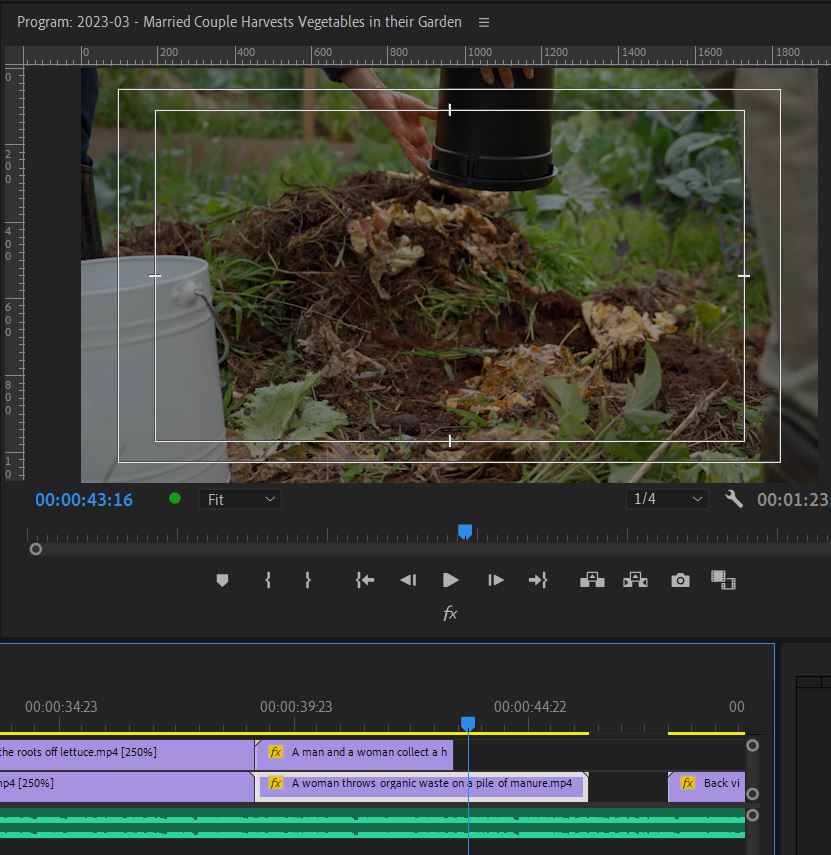Click the top track height handle circle
This screenshot has height=855, width=831.
point(752,745)
